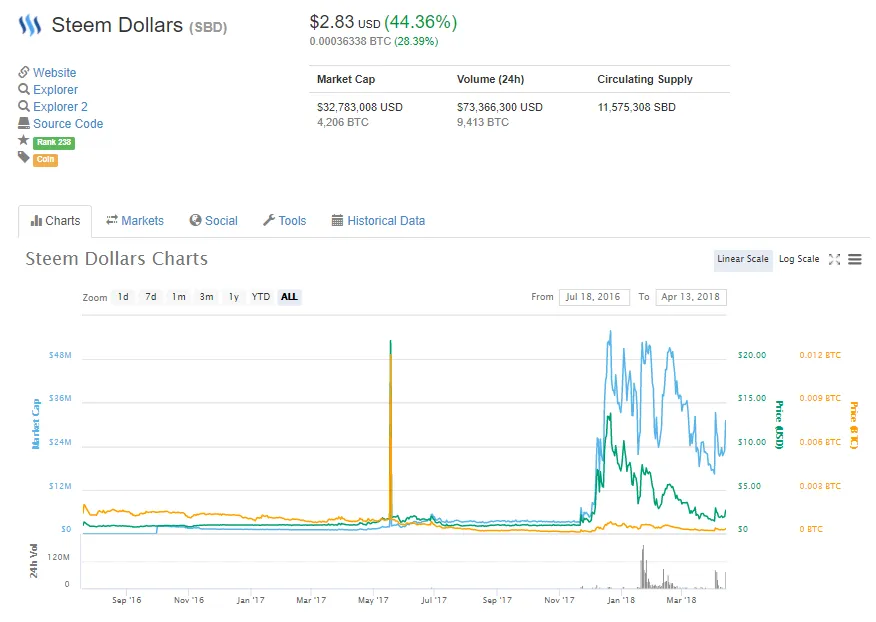876x622 pixels.
Task: Click the tag icon next to Coin
Action: pos(23,157)
